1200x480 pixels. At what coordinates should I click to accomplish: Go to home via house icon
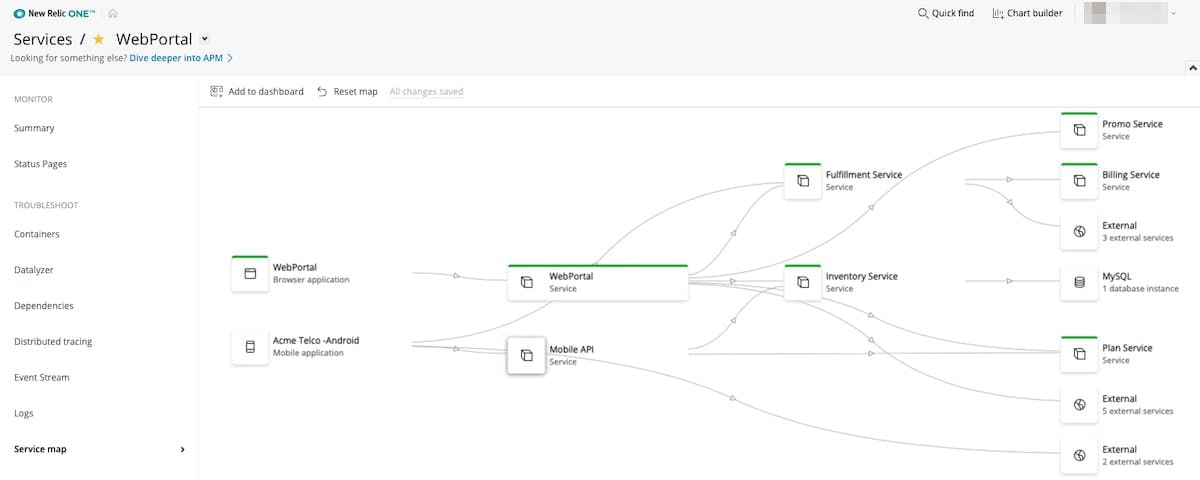click(x=113, y=13)
